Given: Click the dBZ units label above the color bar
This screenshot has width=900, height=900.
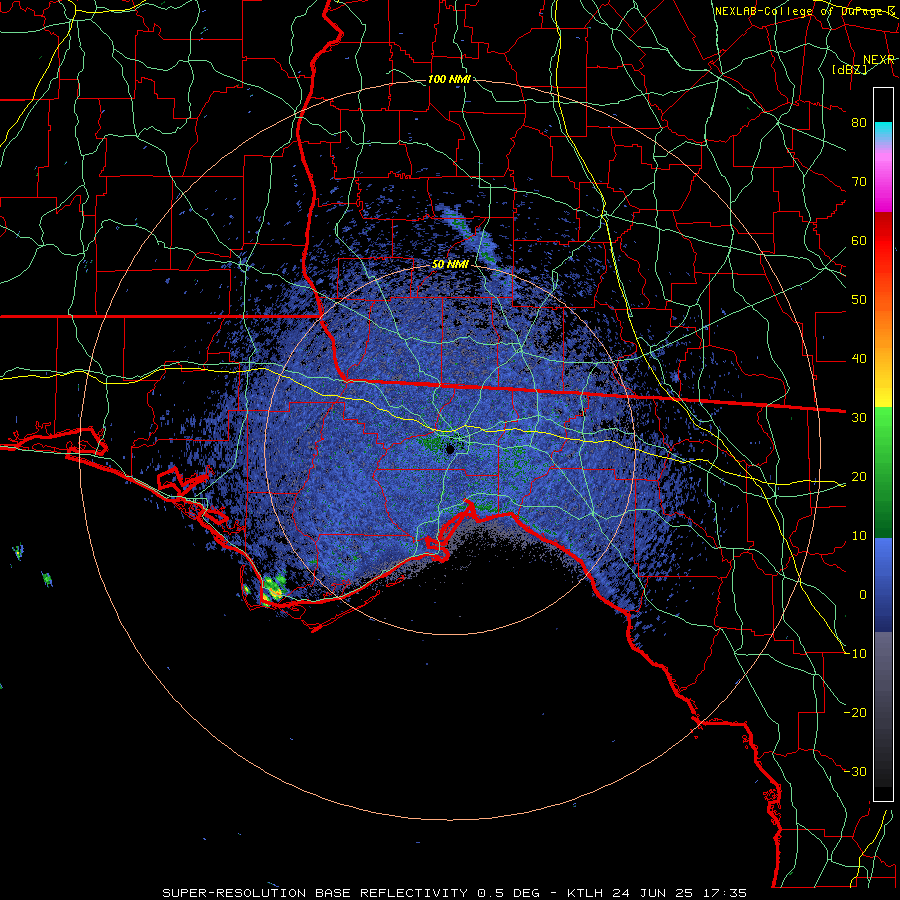Looking at the screenshot, I should pos(850,70).
